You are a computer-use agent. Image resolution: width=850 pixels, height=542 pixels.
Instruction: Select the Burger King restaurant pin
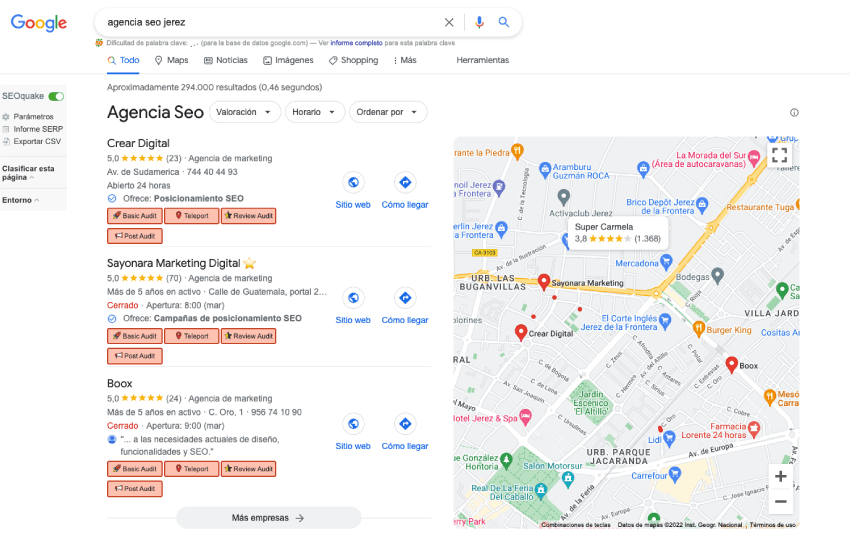pyautogui.click(x=699, y=328)
